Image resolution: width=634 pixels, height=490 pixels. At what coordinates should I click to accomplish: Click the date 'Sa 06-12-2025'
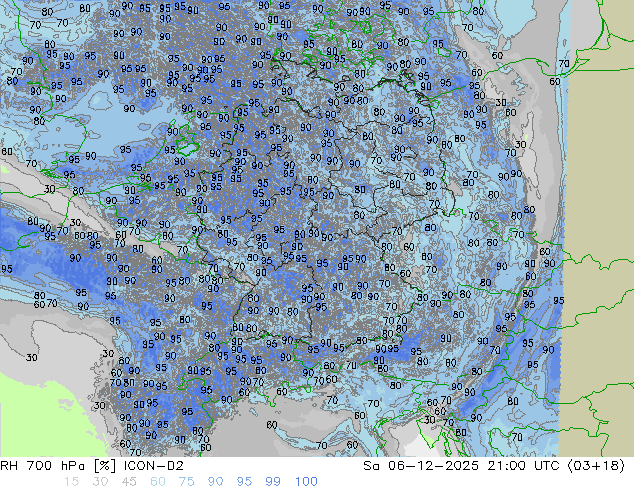tap(421, 466)
